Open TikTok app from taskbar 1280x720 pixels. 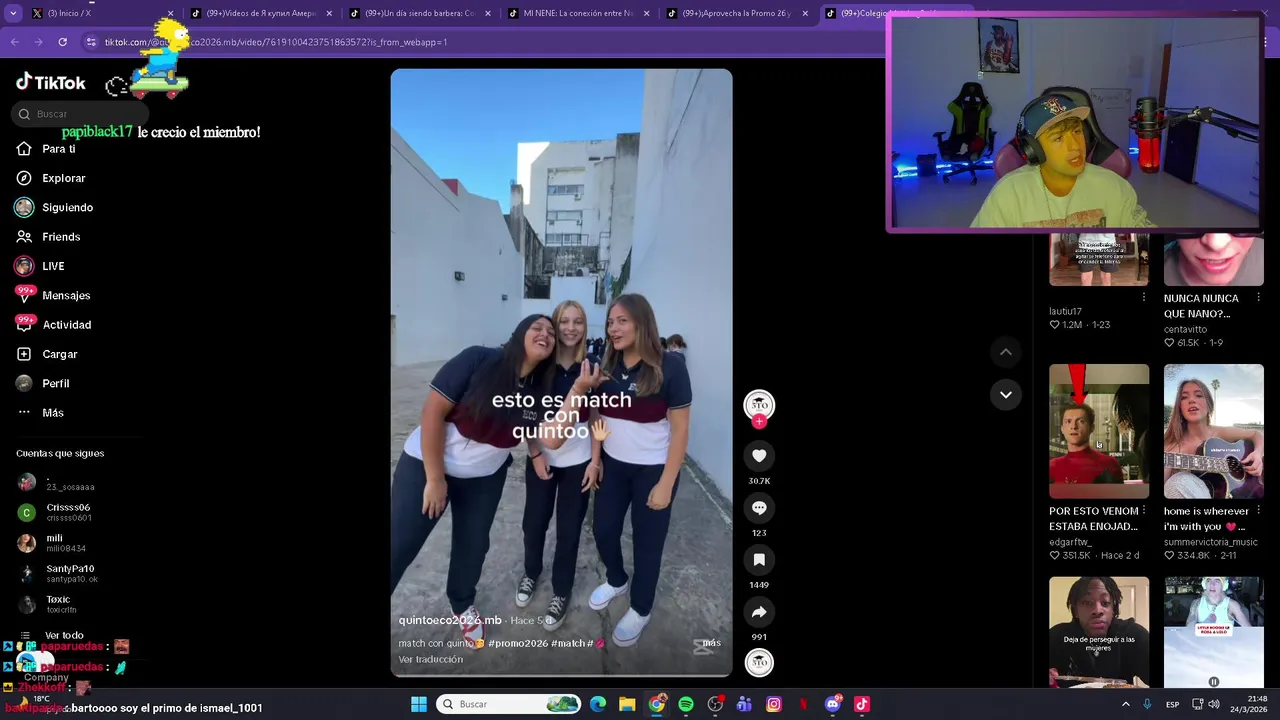(x=862, y=704)
